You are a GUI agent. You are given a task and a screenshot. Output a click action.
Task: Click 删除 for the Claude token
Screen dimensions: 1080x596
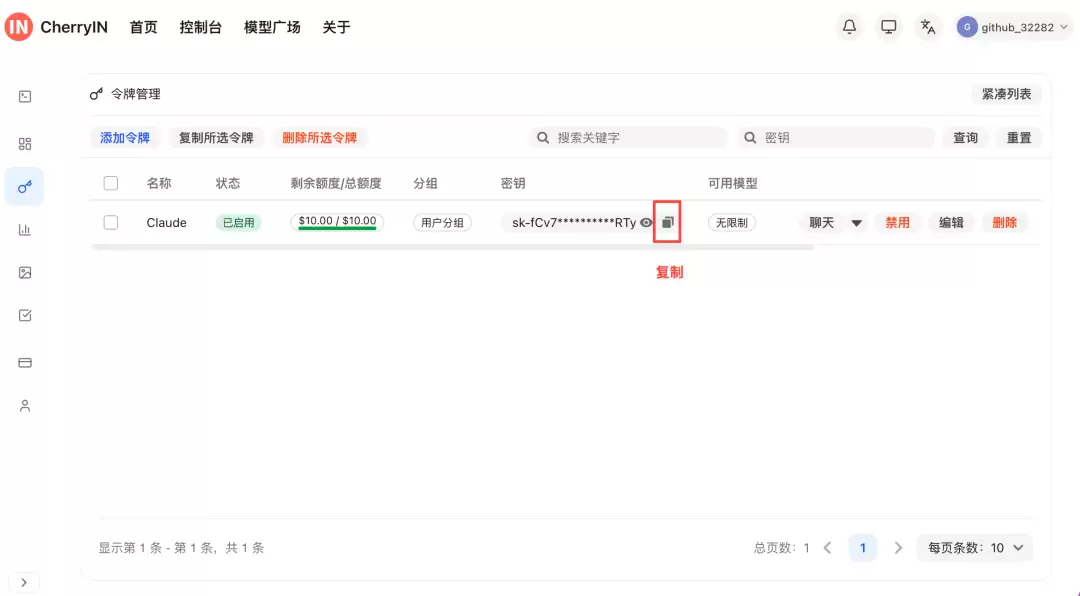pos(1004,223)
